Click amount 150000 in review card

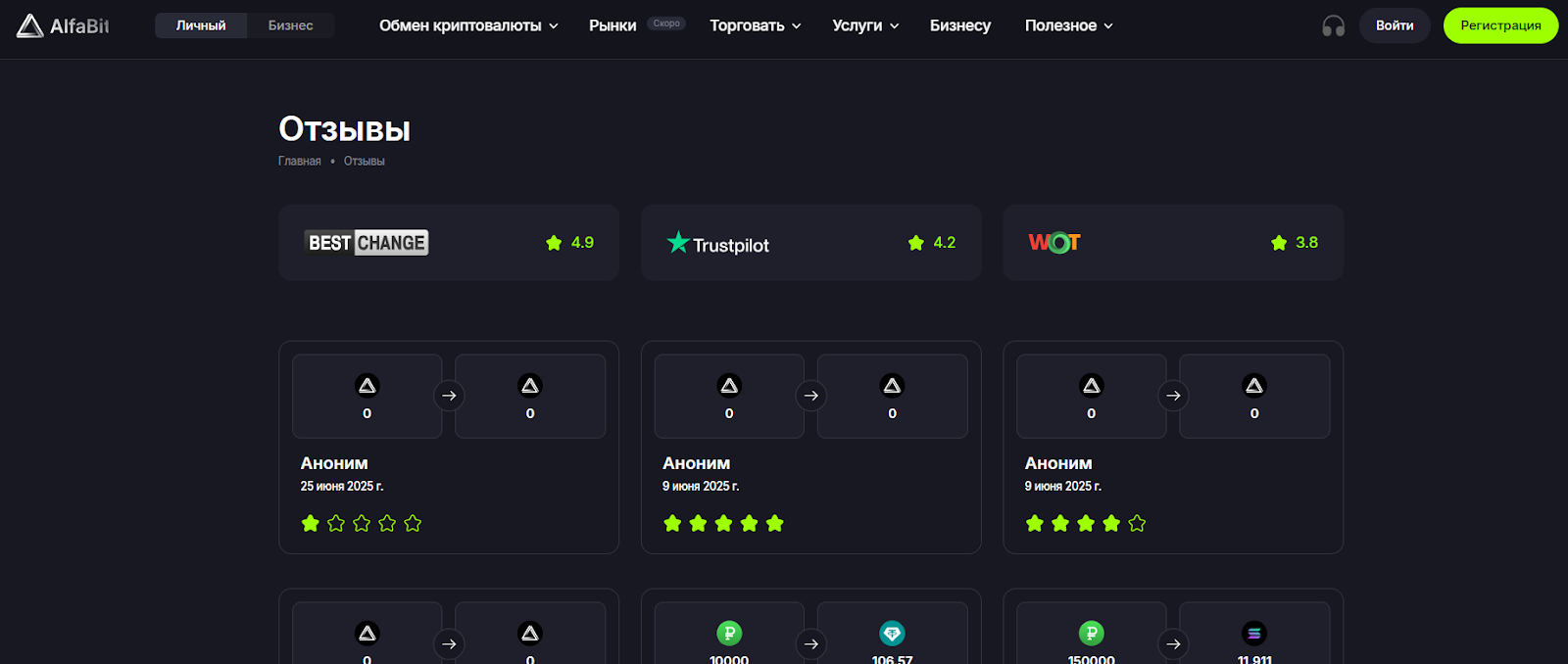[x=1092, y=659]
